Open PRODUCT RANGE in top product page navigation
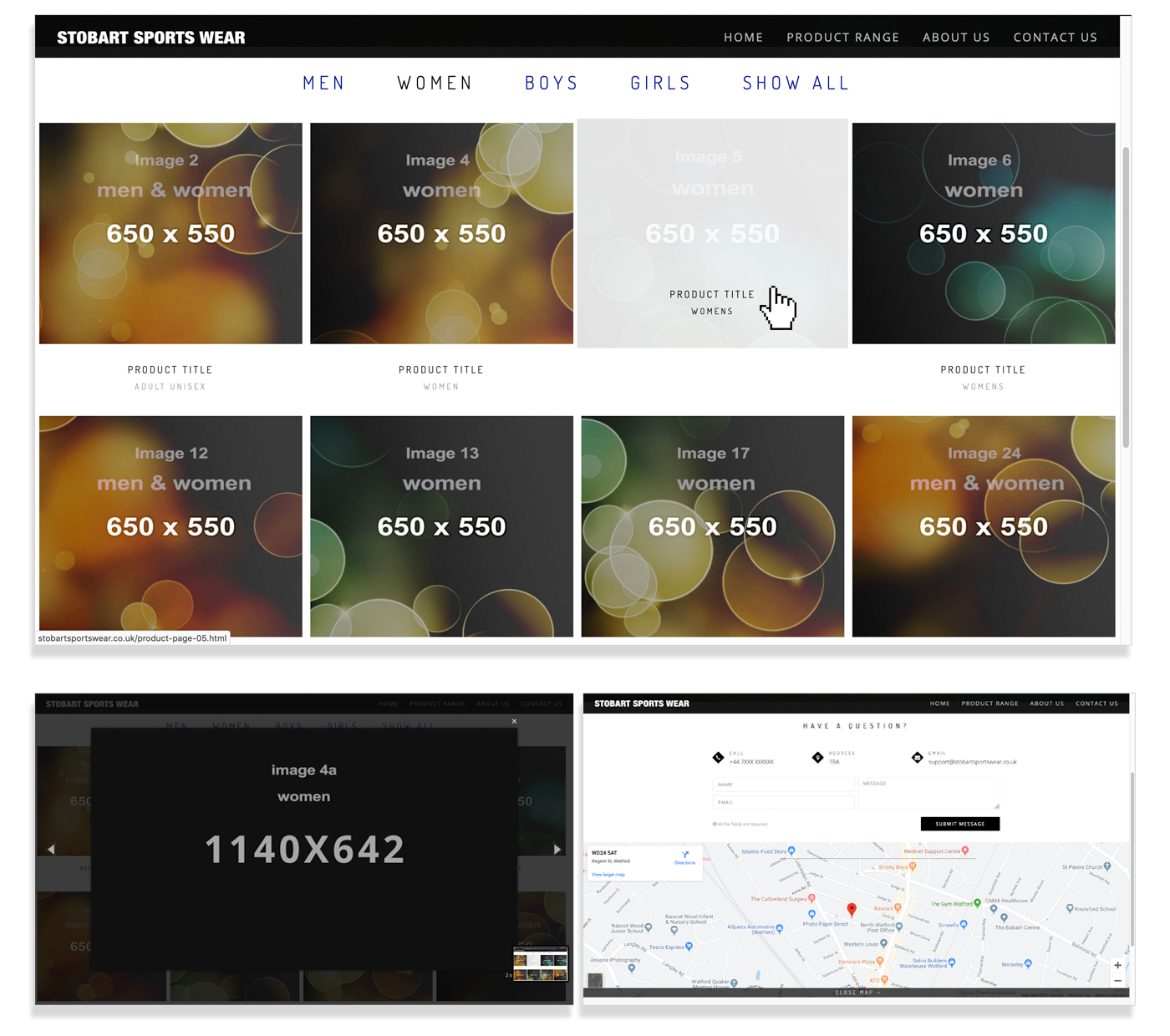The width and height of the screenshot is (1170, 1036). click(842, 37)
